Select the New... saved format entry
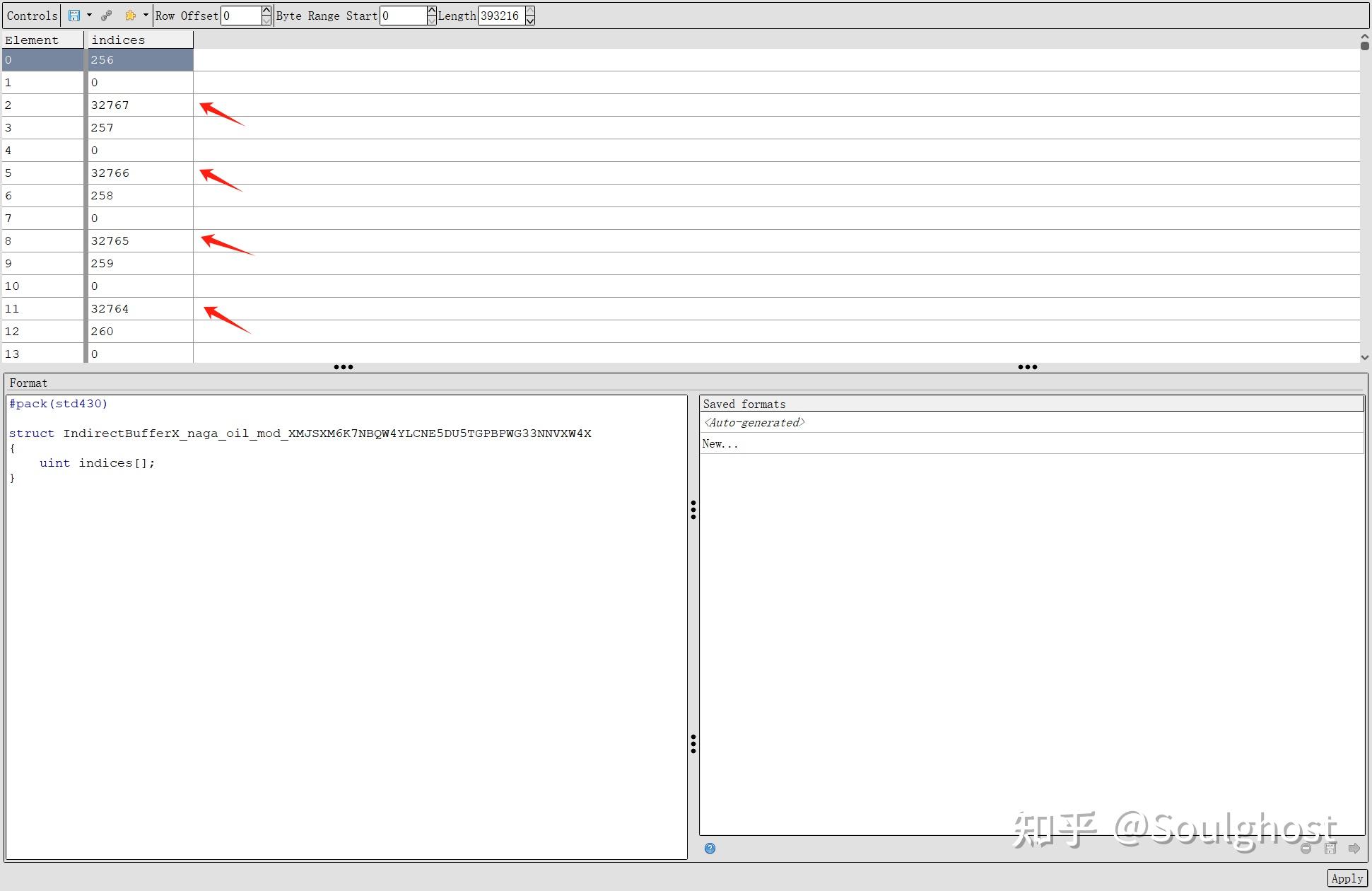 720,444
